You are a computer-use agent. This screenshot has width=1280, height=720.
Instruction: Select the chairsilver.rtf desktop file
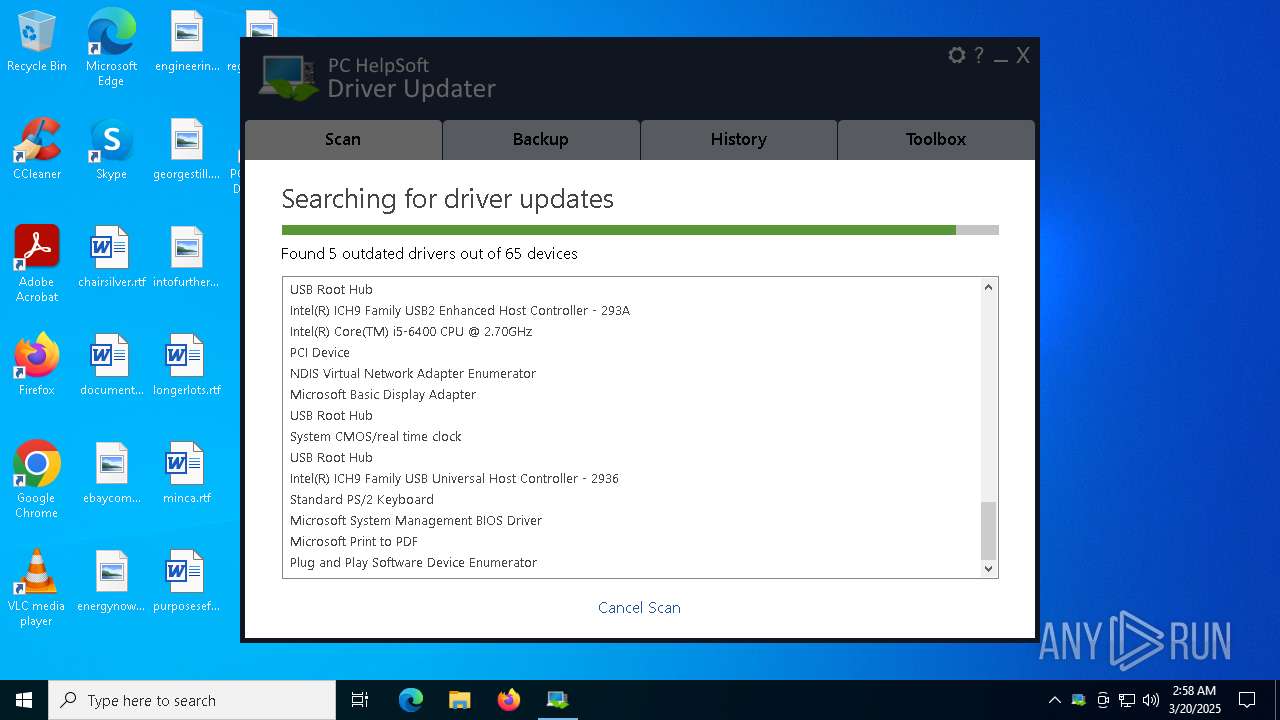click(x=111, y=258)
